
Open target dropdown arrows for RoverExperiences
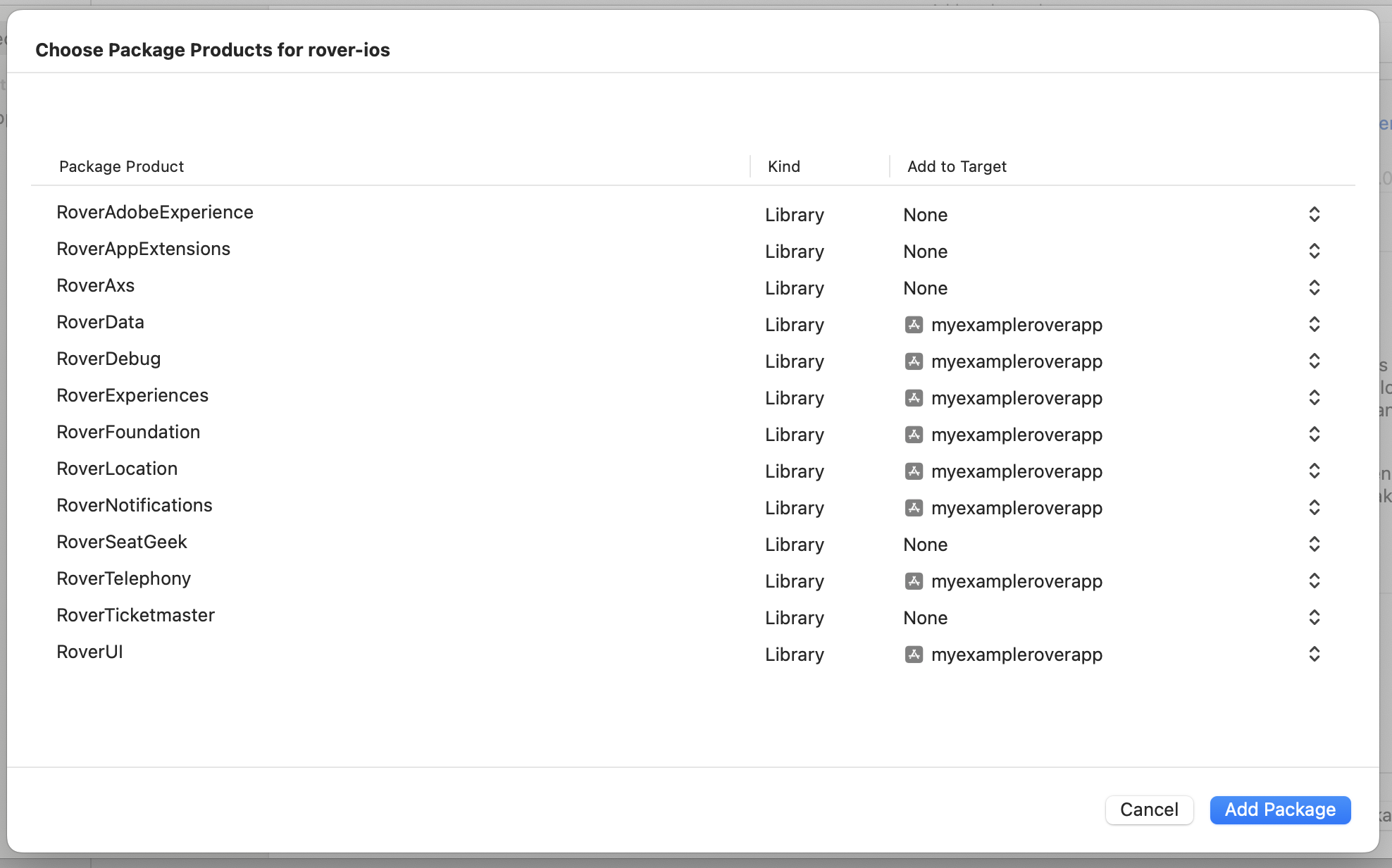click(x=1314, y=397)
